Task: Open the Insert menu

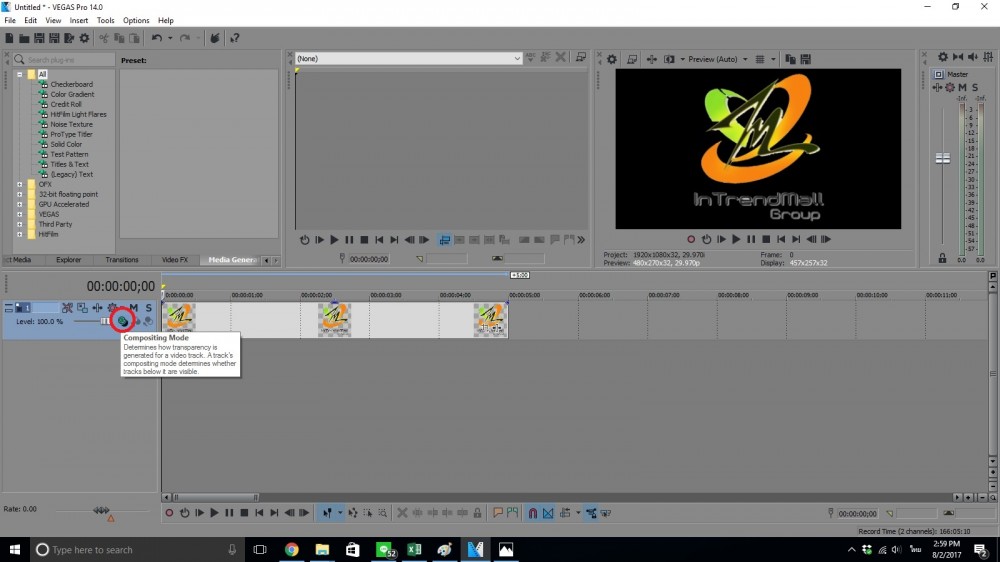Action: click(x=79, y=20)
